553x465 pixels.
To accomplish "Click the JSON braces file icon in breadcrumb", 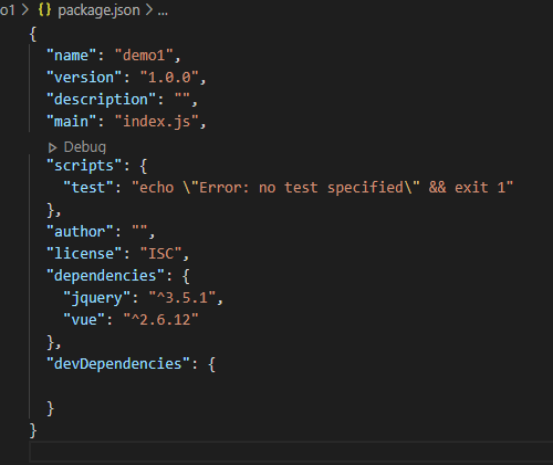I will pos(44,10).
